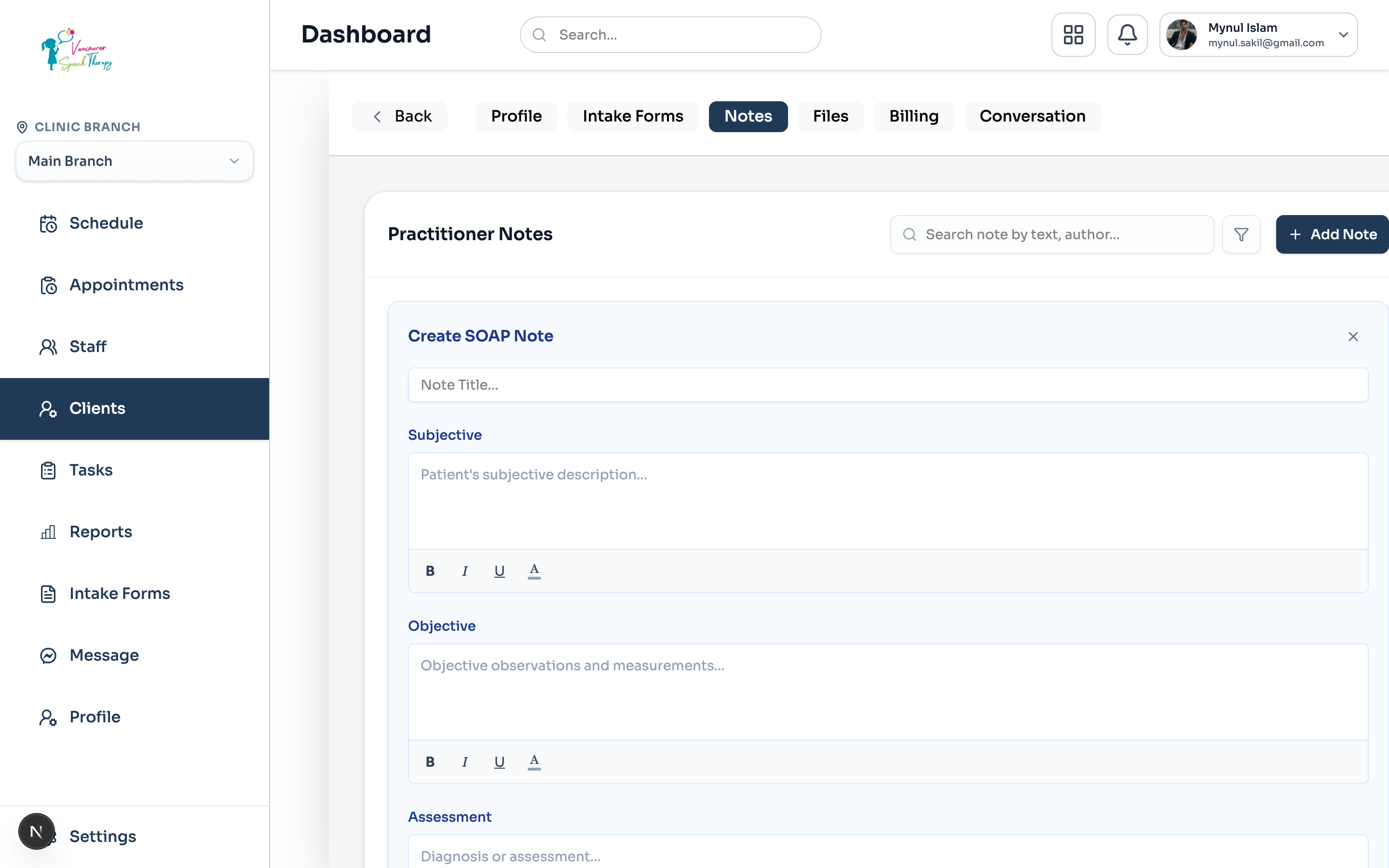Viewport: 1389px width, 868px height.
Task: Switch to the Billing tab
Action: (x=914, y=117)
